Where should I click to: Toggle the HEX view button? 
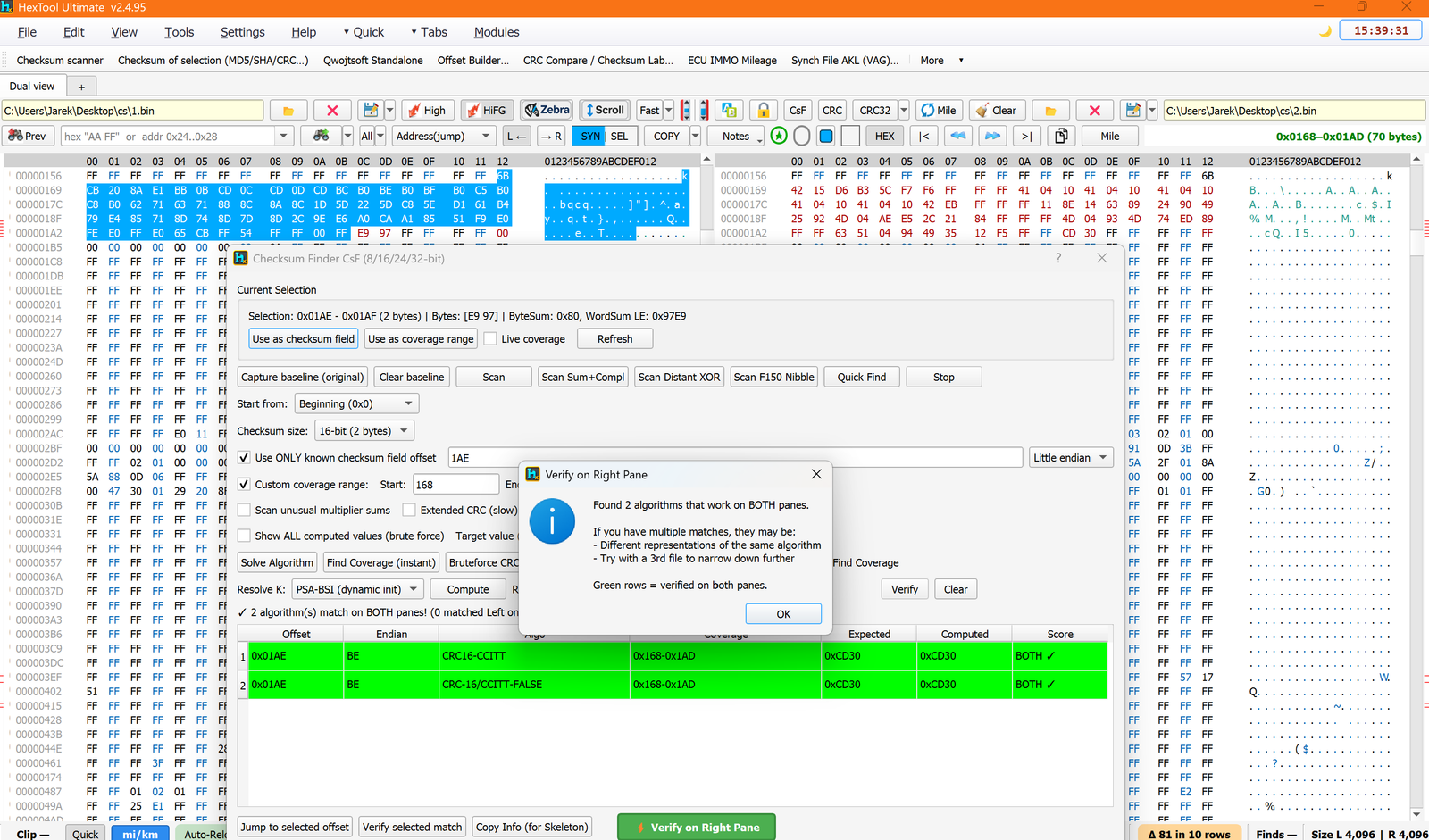(884, 136)
